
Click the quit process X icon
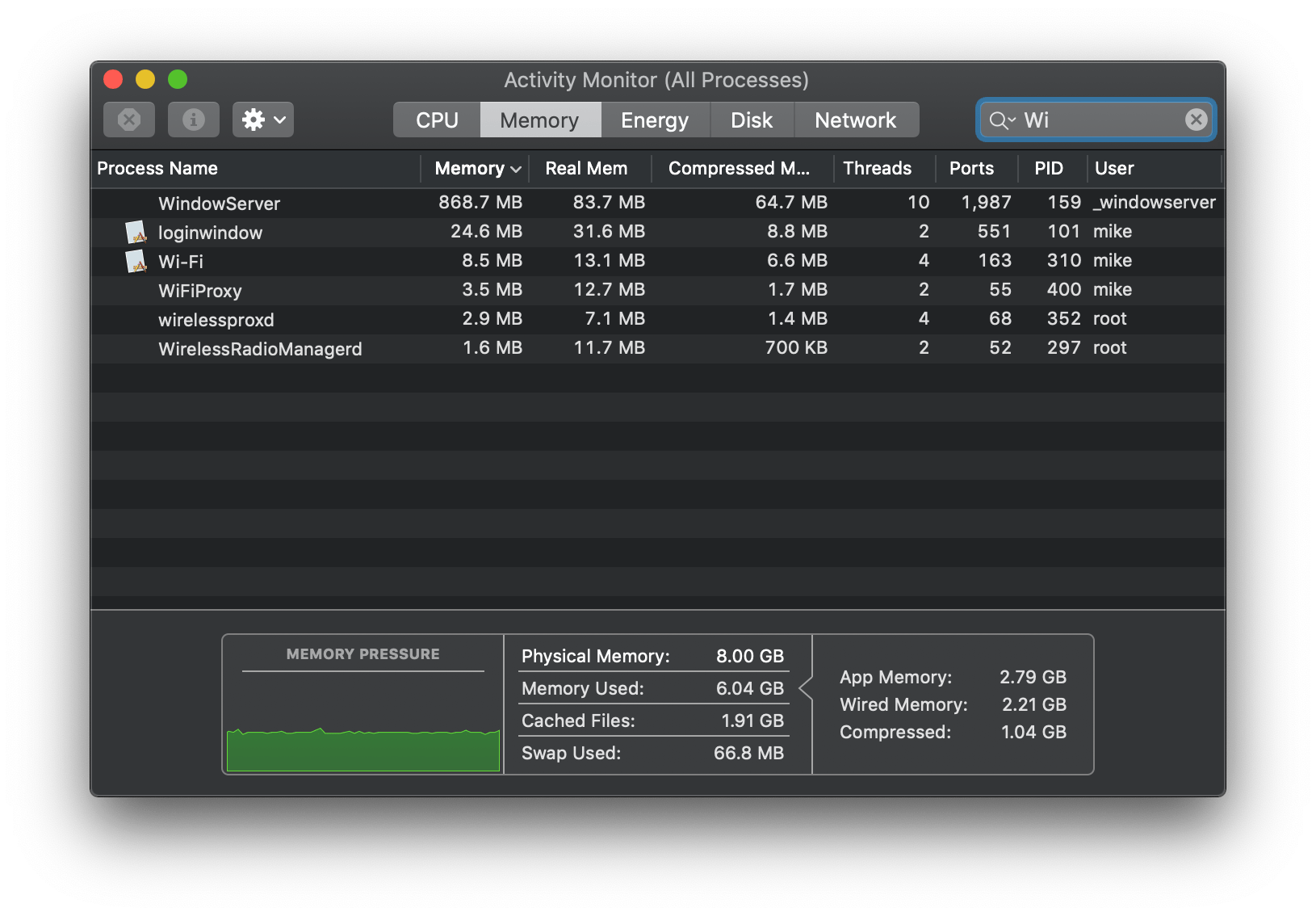[x=128, y=119]
